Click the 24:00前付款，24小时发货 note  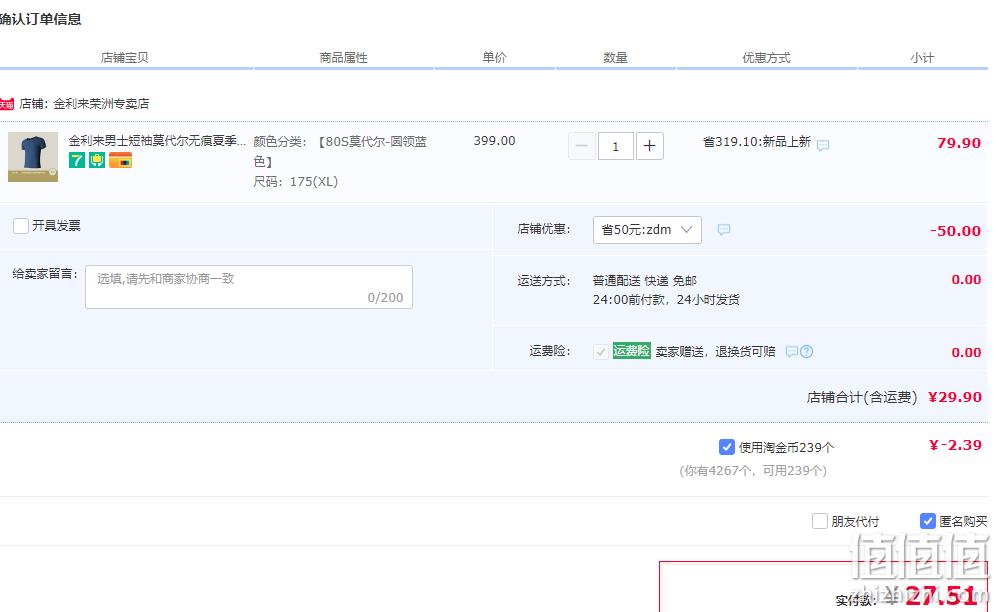tap(666, 299)
